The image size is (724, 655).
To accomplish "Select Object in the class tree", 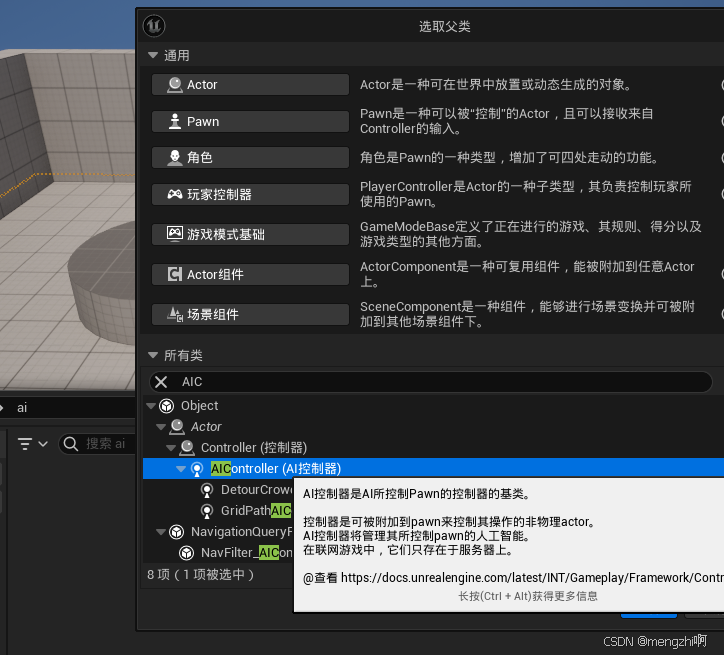I will 199,406.
